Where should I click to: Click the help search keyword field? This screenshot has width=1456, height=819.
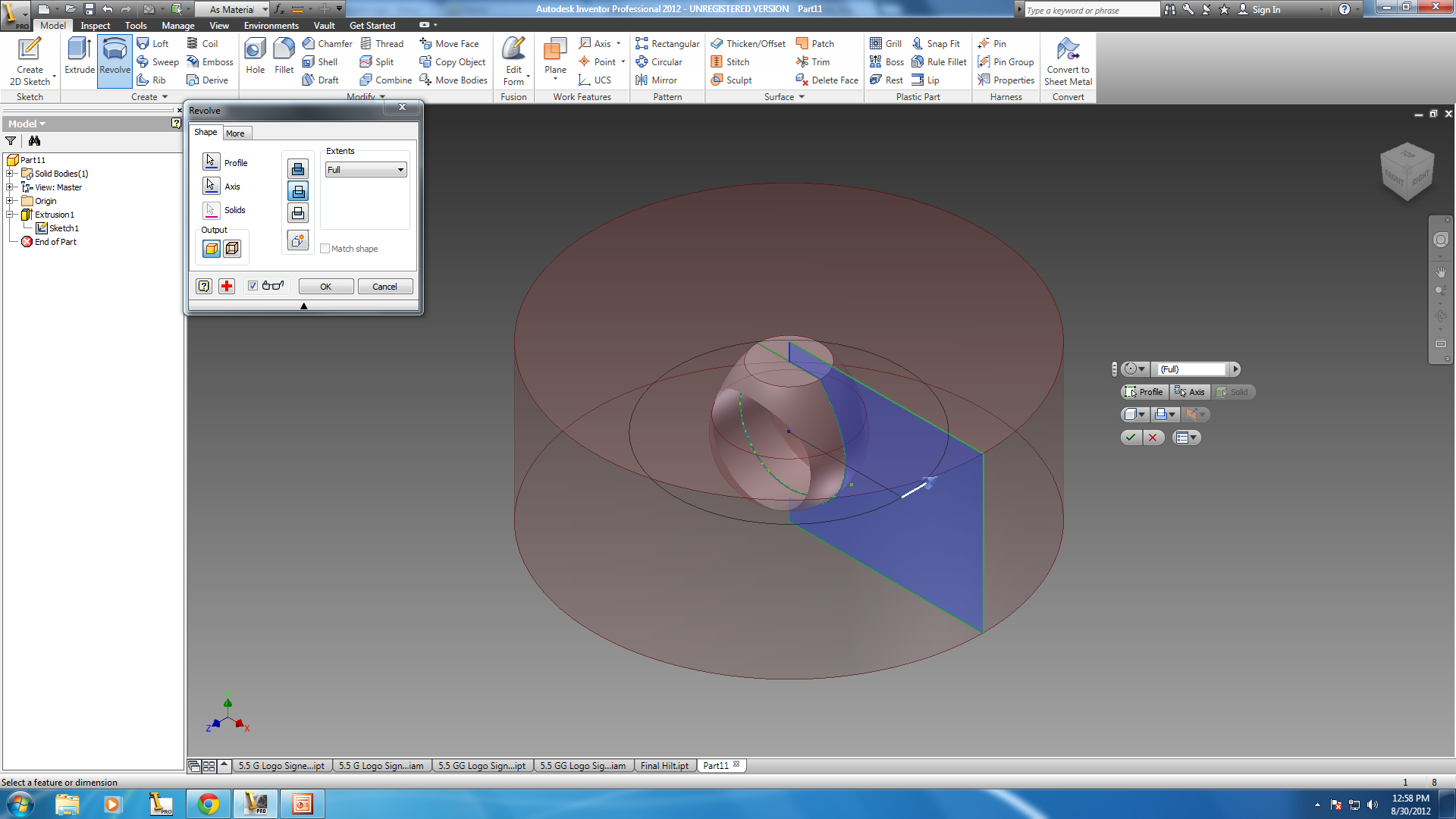1091,10
